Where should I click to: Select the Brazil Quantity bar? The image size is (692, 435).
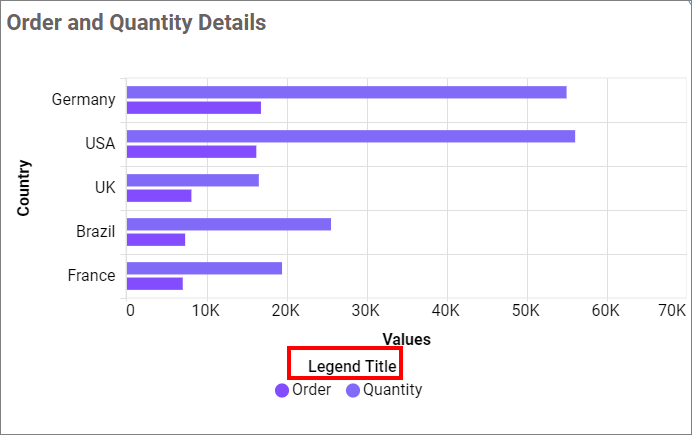point(228,224)
